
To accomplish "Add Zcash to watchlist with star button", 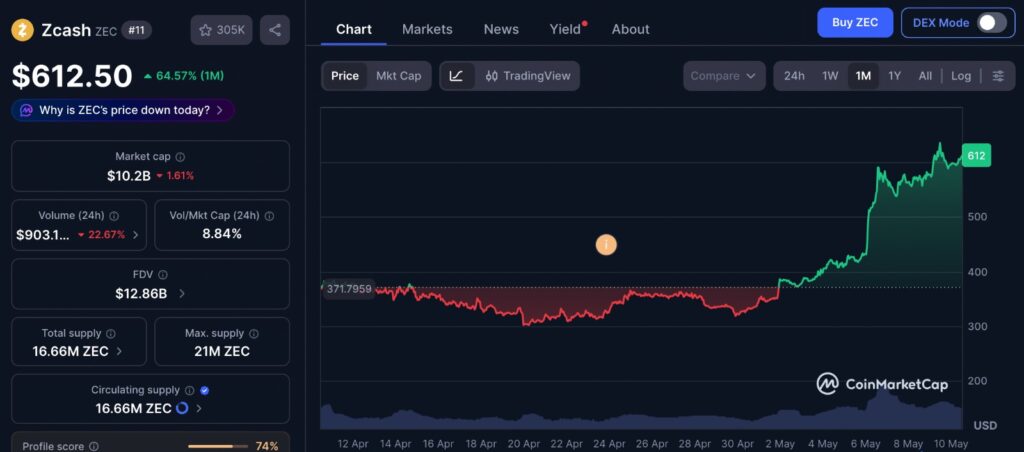I will point(221,30).
